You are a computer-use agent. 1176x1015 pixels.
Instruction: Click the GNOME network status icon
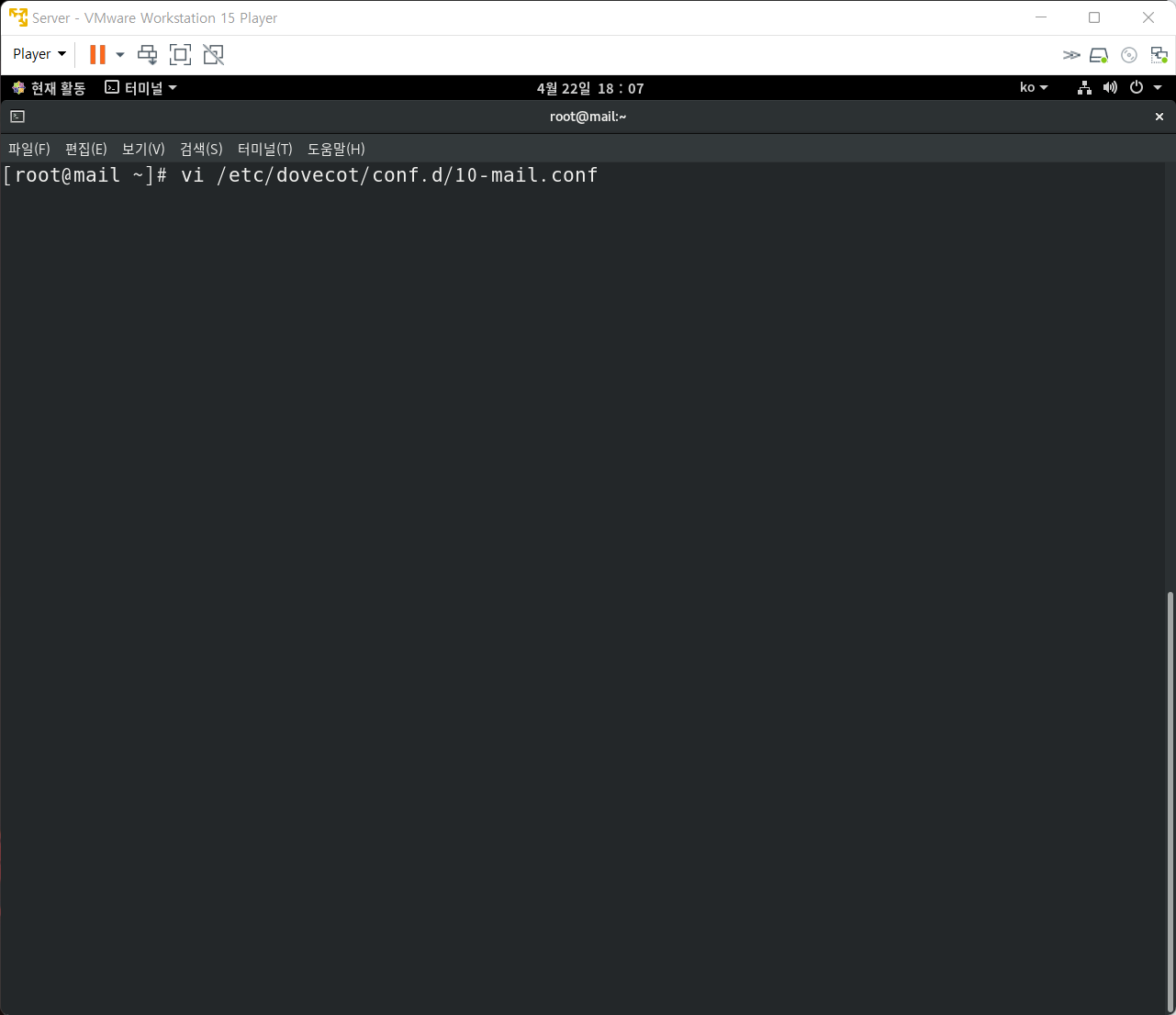point(1084,87)
